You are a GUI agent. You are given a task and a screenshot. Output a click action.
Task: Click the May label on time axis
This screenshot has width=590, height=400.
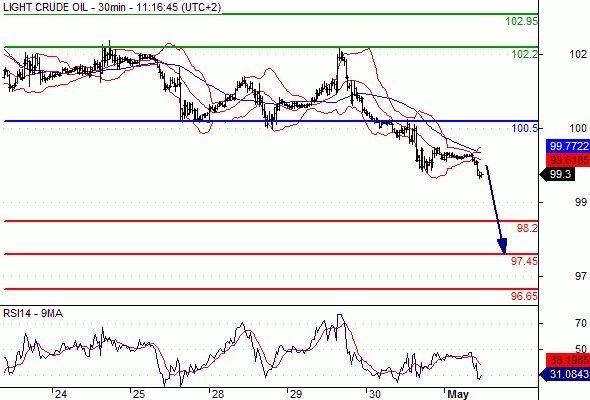tap(458, 394)
